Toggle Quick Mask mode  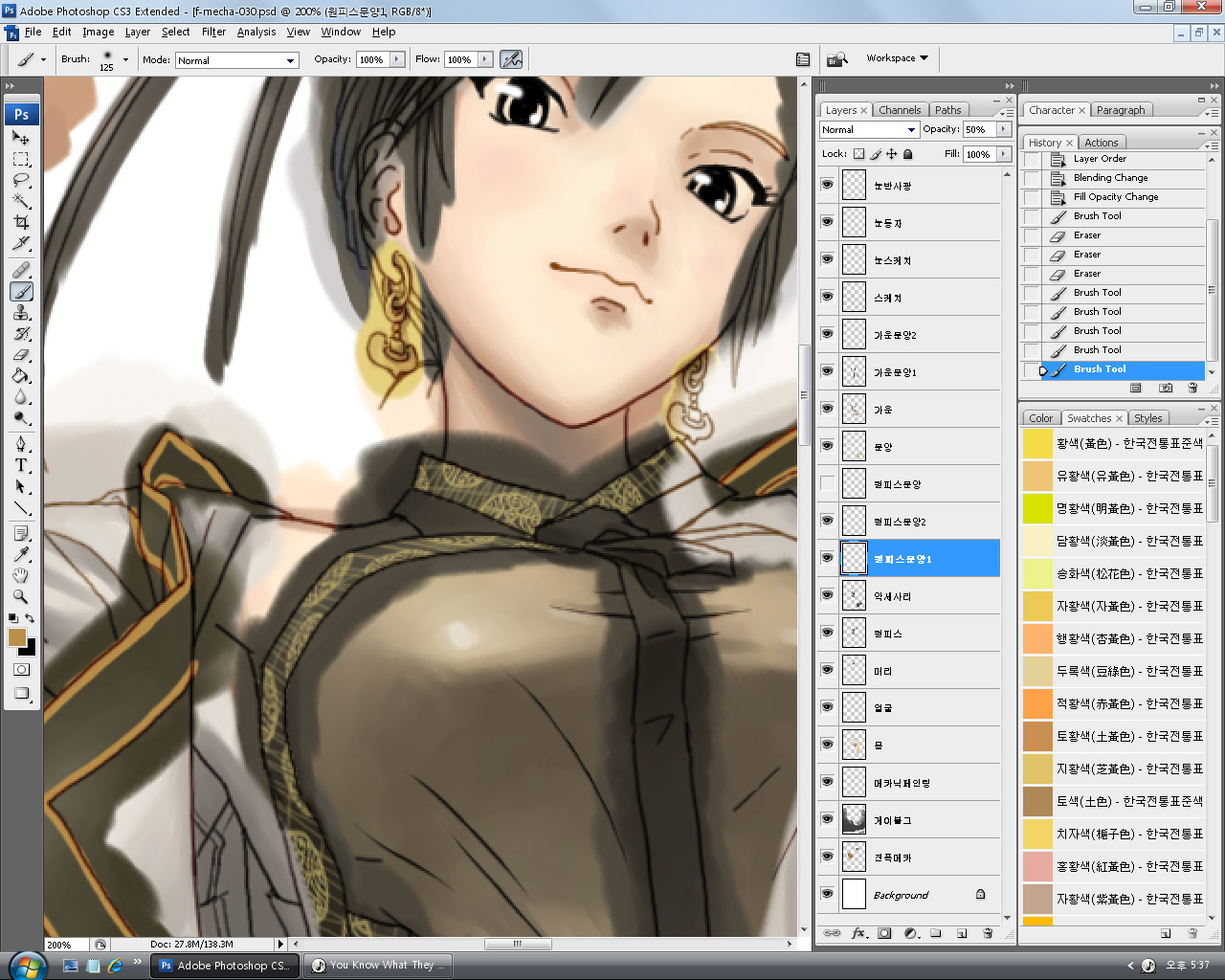(21, 670)
